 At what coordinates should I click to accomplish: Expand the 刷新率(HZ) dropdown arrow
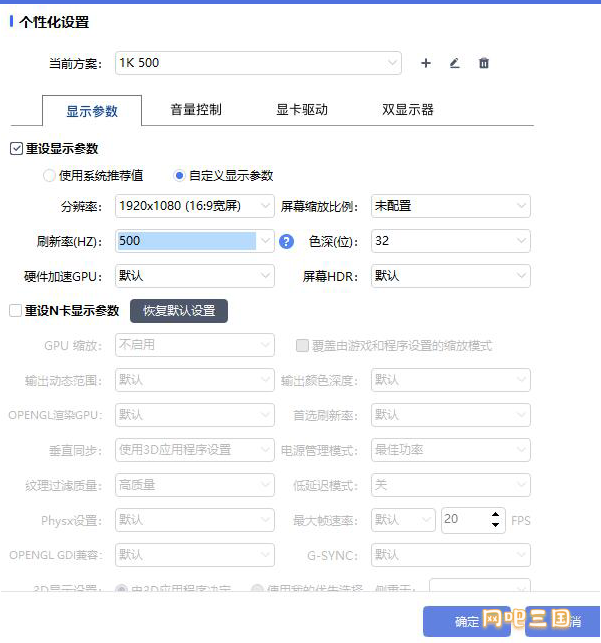click(x=266, y=241)
